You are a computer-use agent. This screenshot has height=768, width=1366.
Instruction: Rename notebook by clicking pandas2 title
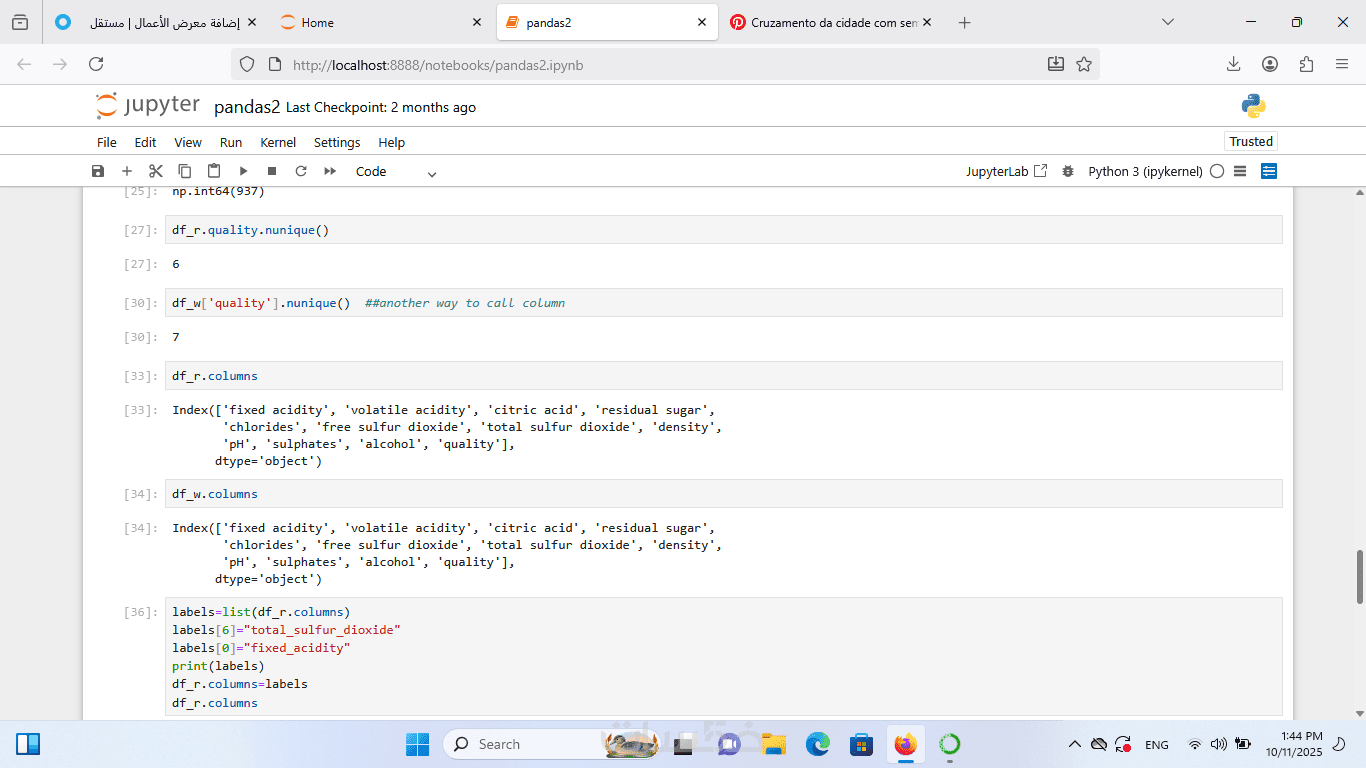coord(247,106)
